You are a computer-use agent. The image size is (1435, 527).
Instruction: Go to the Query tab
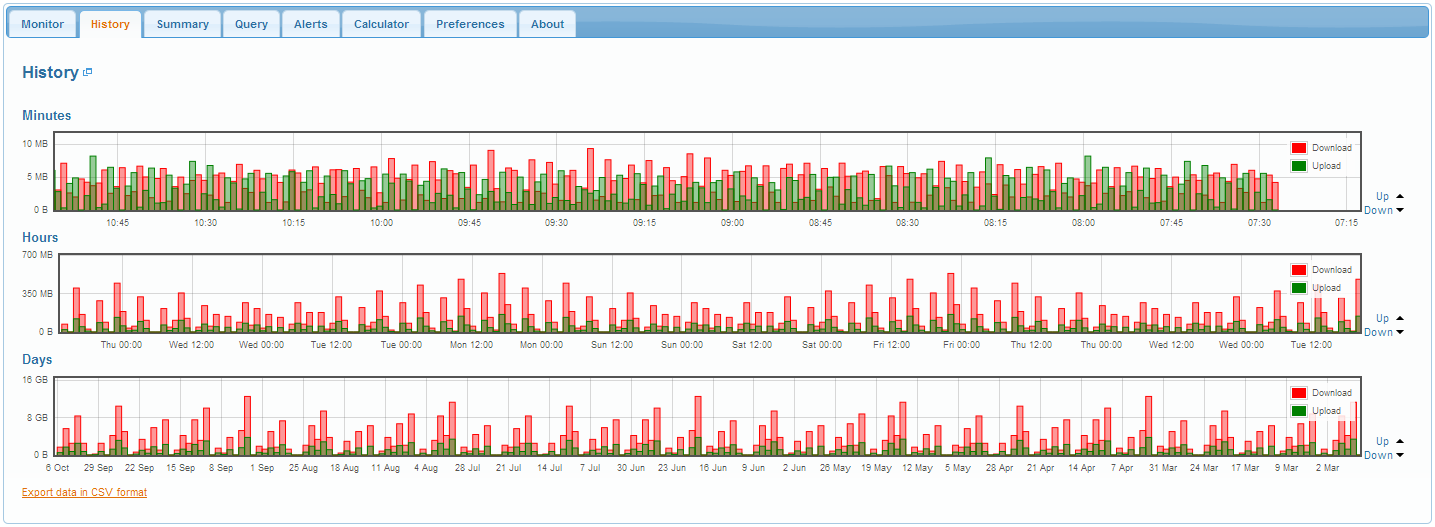(x=251, y=24)
